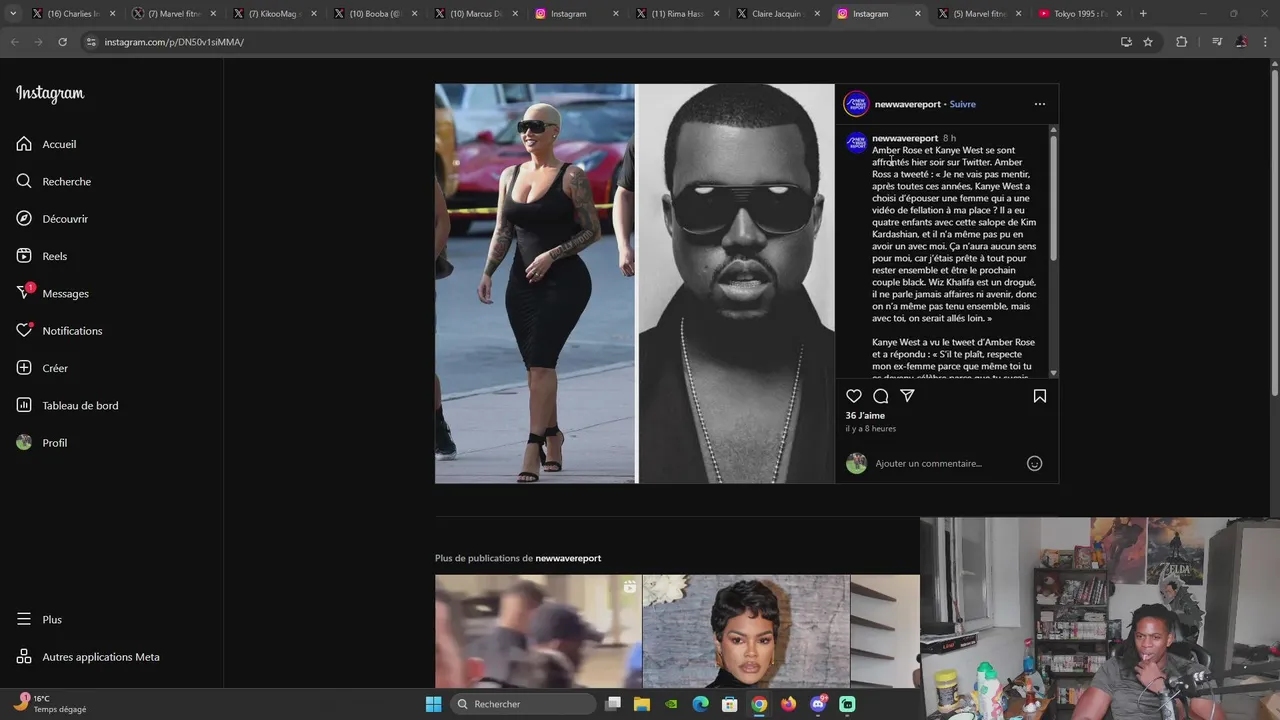View site information icon in address bar
Screen dimensions: 1280x720
[x=91, y=42]
